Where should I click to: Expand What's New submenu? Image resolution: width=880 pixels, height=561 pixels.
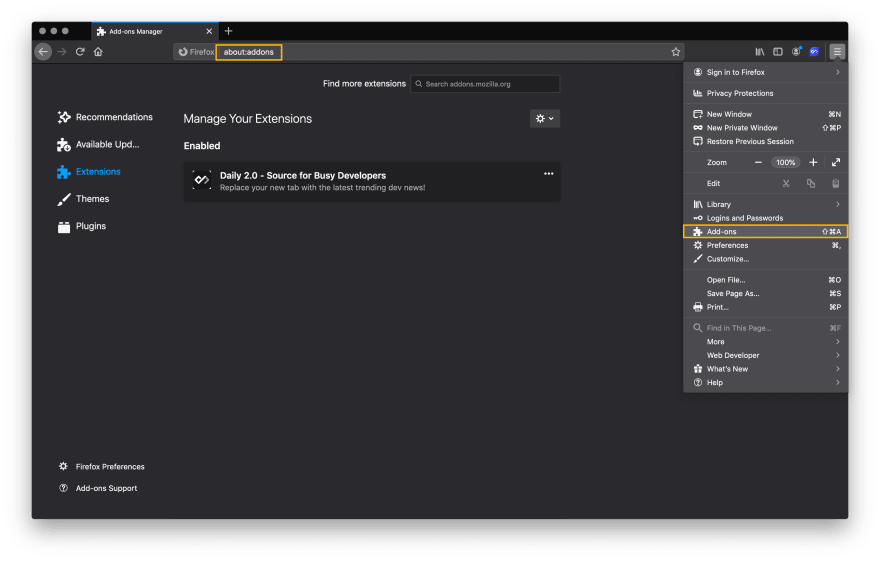[x=766, y=369]
